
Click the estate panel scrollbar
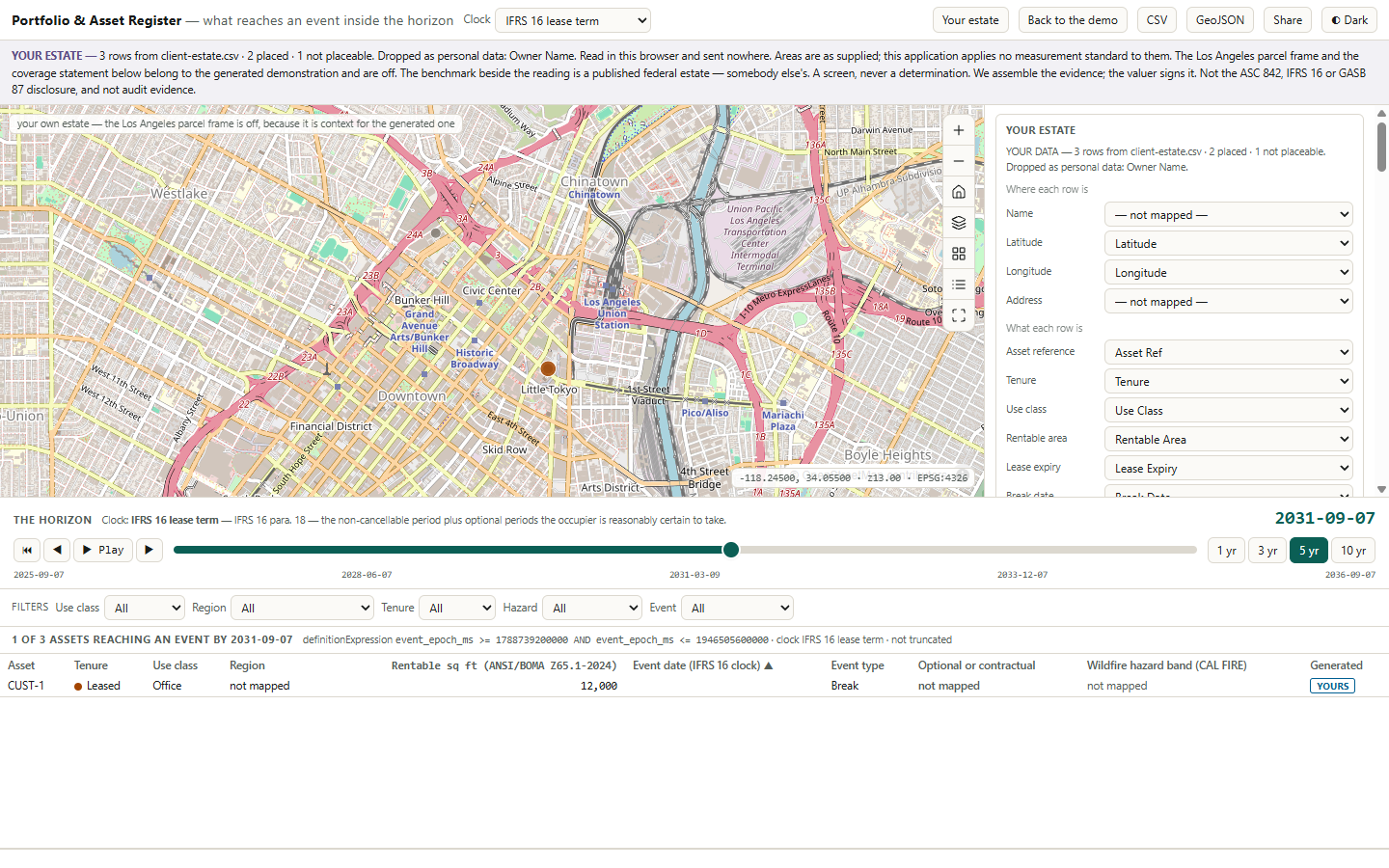[1381, 148]
